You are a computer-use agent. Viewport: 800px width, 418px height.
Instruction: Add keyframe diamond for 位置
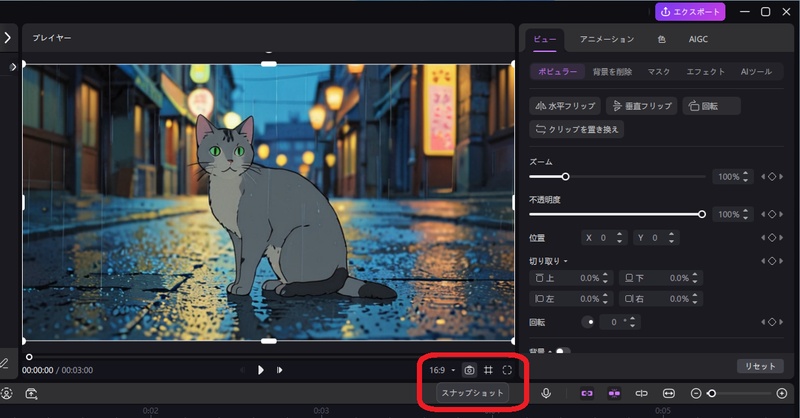tap(772, 238)
